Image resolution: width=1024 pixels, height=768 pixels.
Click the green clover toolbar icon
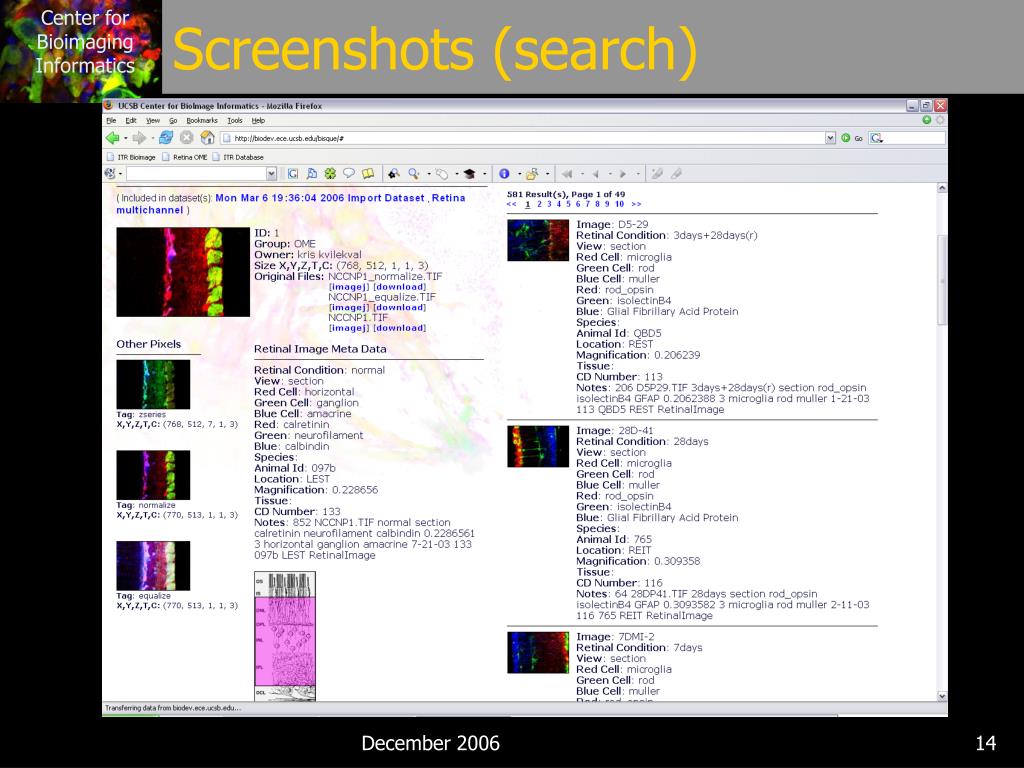pos(330,174)
